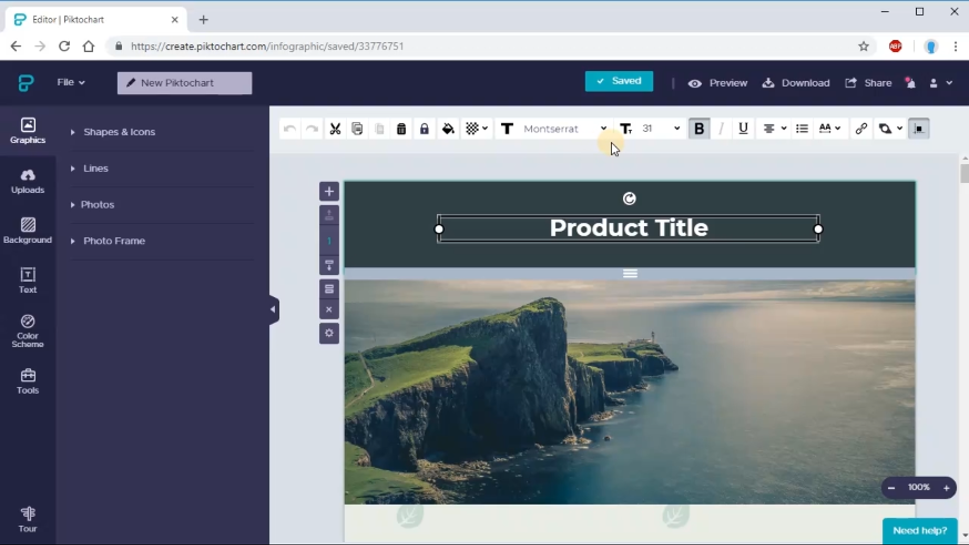The width and height of the screenshot is (969, 545).
Task: Toggle bold formatting
Action: click(x=699, y=129)
